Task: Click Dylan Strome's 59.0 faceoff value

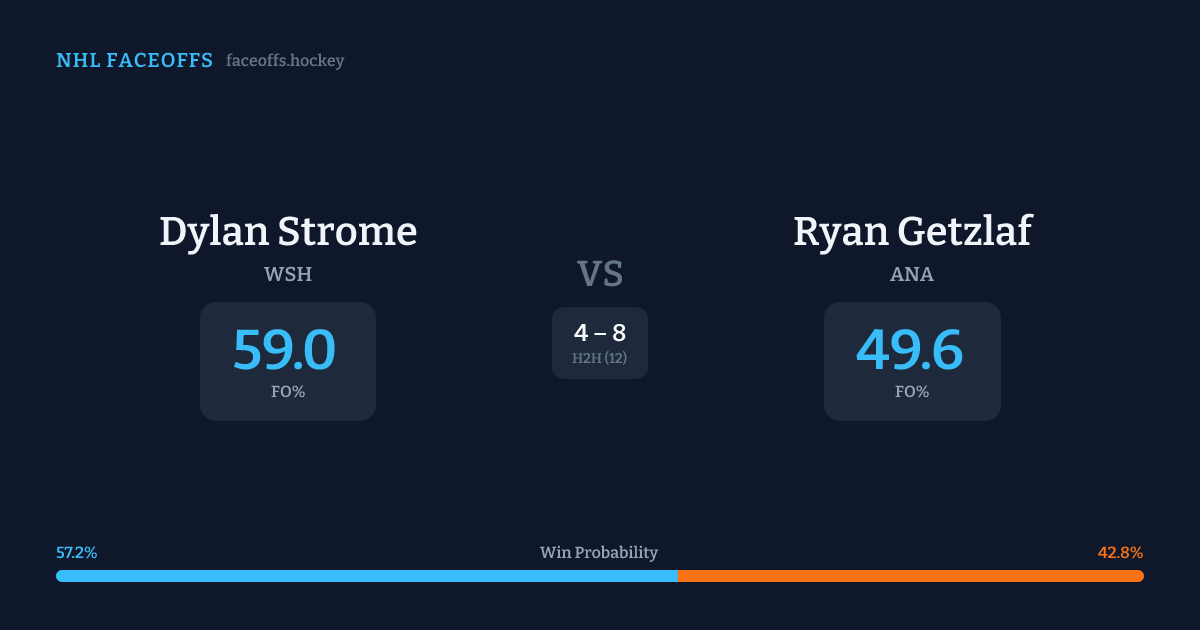Action: click(x=285, y=350)
